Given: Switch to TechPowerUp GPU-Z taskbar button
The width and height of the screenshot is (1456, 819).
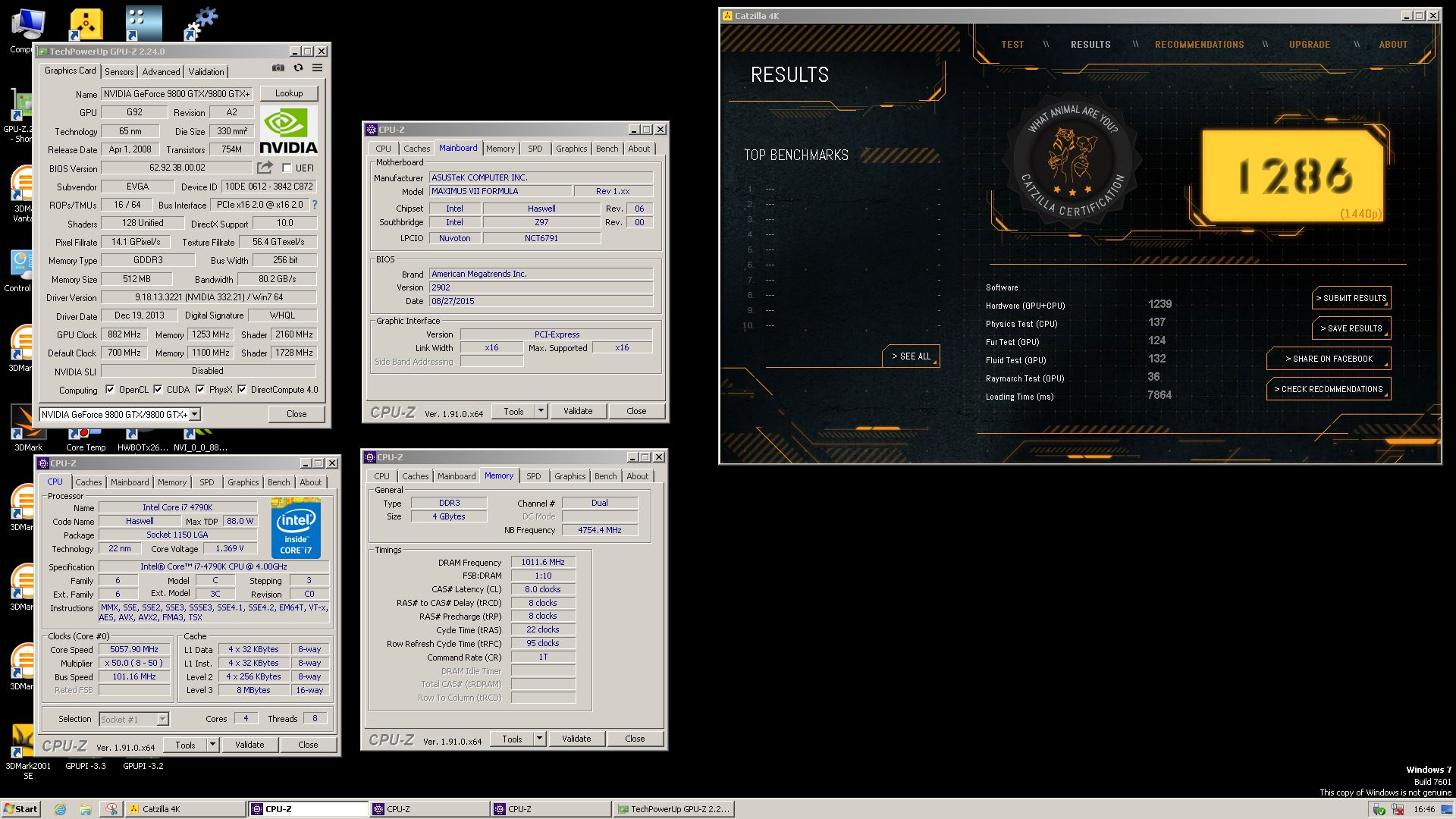Looking at the screenshot, I should [673, 809].
